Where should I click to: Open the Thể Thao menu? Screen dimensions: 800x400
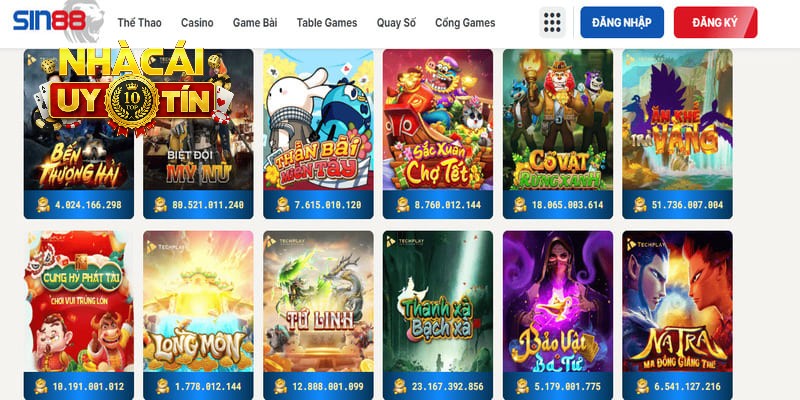coord(139,23)
